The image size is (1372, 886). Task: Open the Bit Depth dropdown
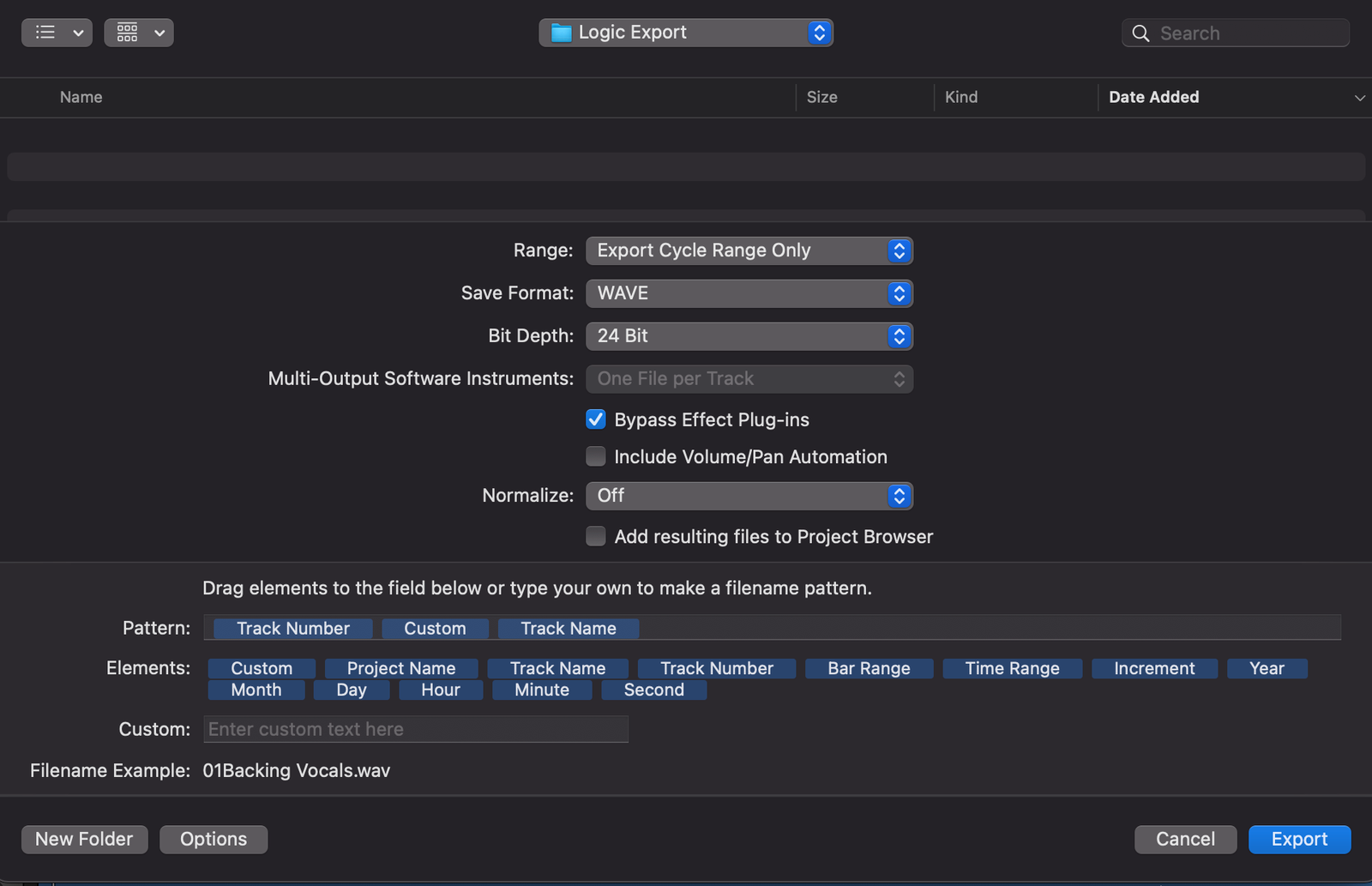[749, 336]
